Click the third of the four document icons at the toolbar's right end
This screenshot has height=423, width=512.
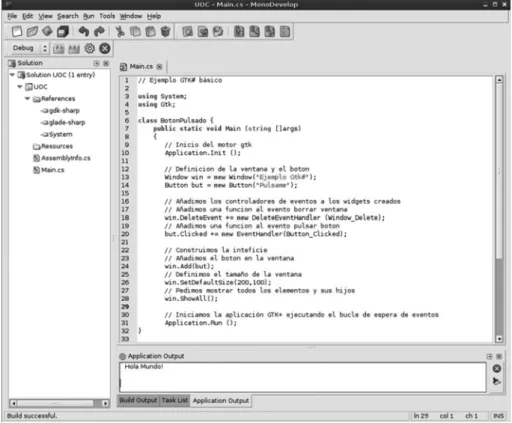point(270,32)
